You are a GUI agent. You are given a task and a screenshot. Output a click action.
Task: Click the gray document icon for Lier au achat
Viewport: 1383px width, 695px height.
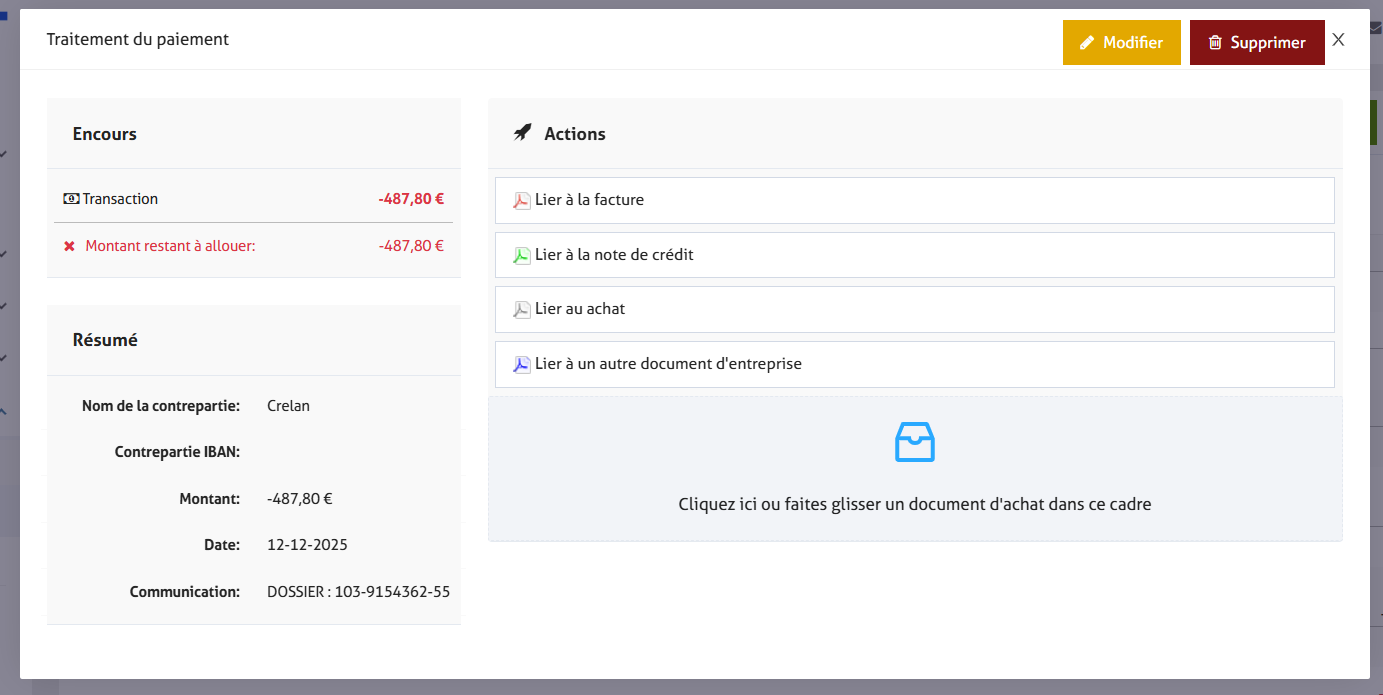point(521,310)
